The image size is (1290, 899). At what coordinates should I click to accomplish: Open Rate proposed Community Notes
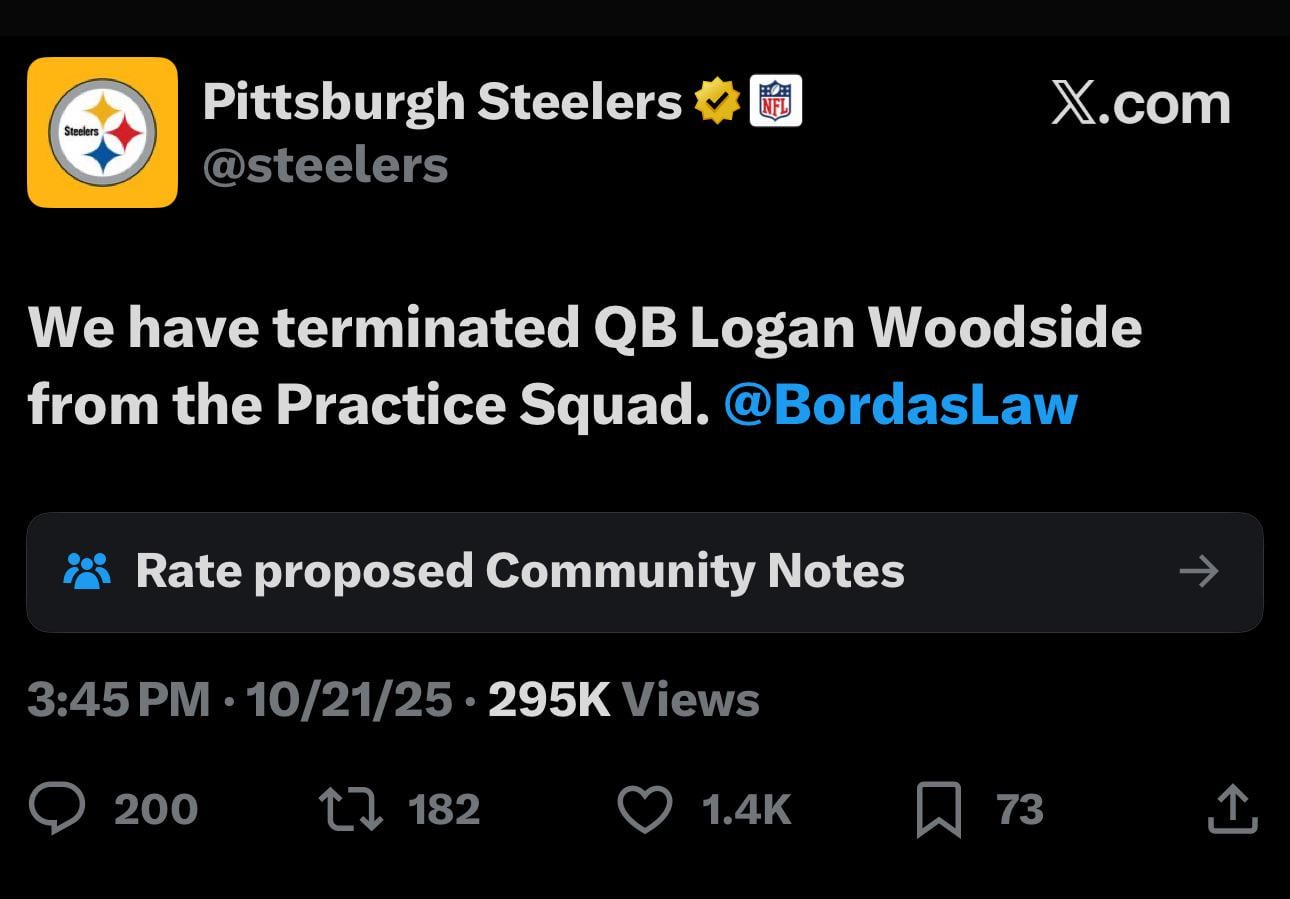520,571
